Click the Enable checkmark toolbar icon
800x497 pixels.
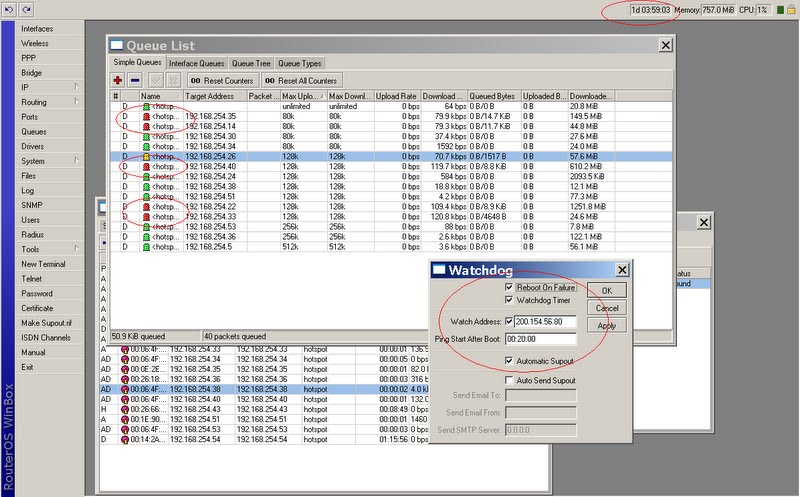[156, 80]
